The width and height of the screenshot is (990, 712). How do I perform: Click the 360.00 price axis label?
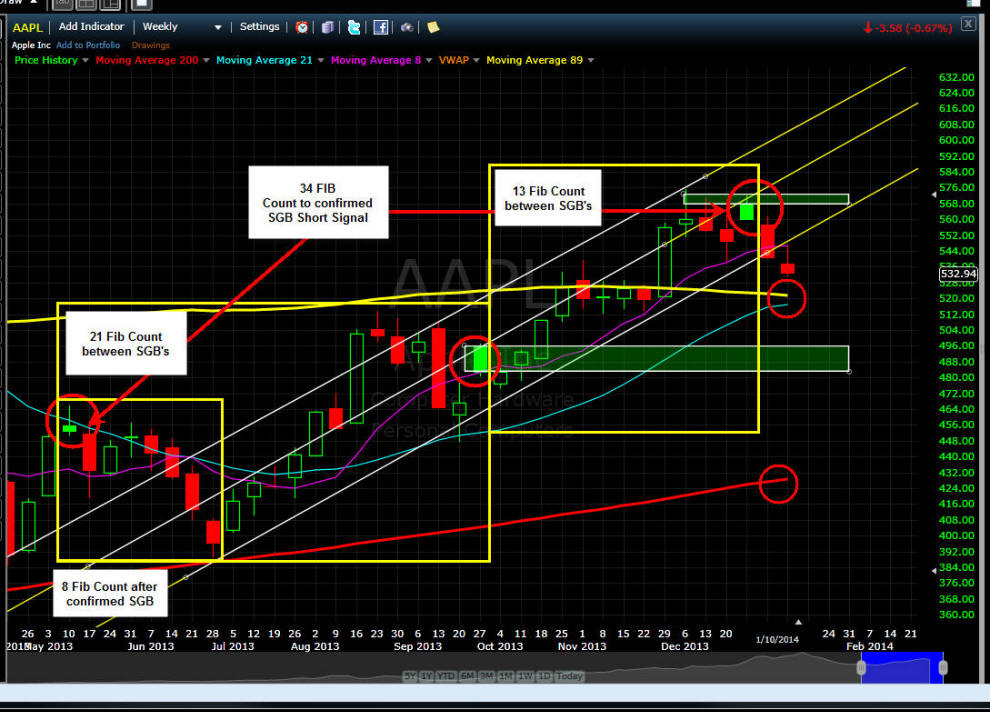(x=957, y=614)
